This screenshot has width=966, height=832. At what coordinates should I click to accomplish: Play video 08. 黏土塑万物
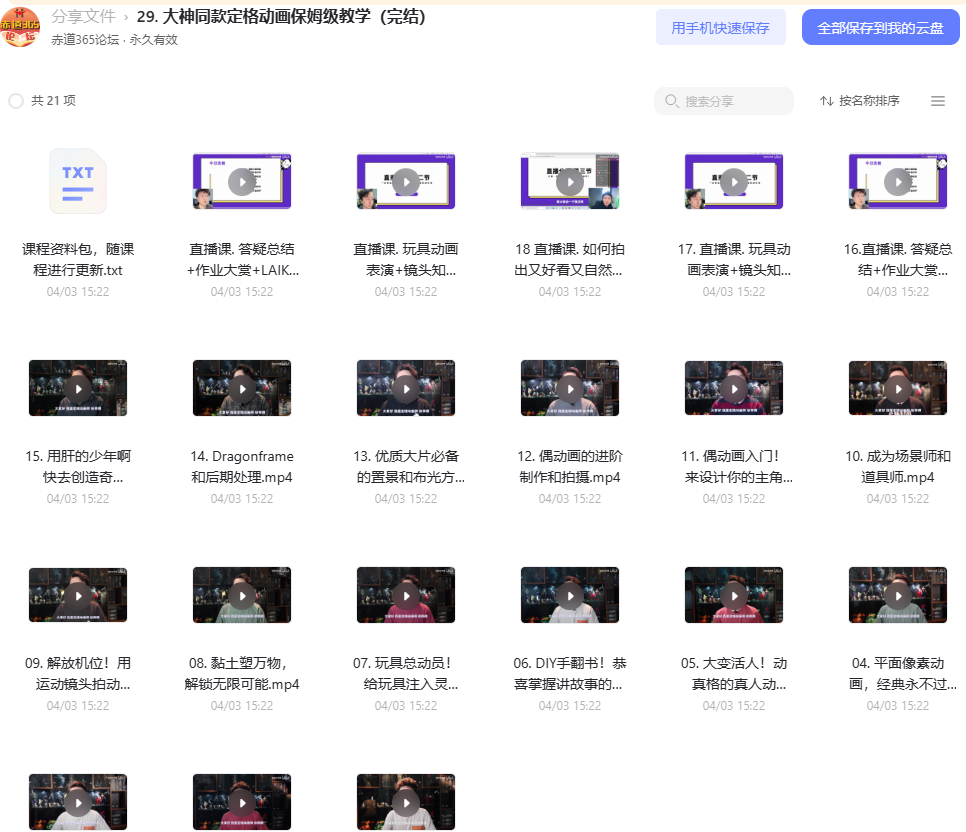[242, 595]
